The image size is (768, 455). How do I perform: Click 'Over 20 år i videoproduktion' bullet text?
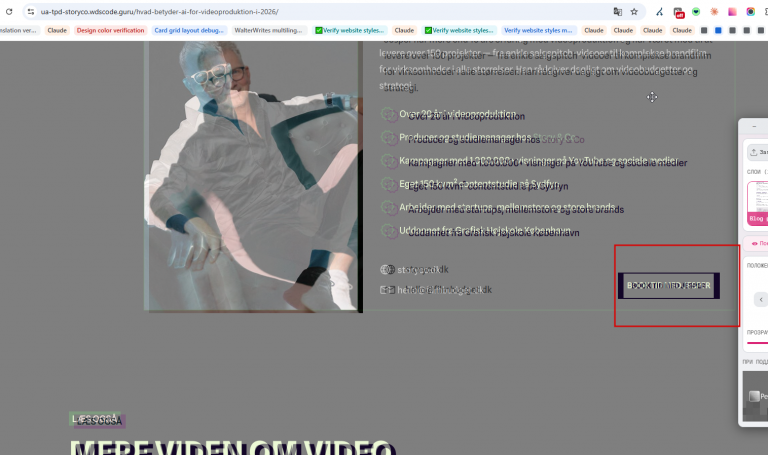point(462,115)
